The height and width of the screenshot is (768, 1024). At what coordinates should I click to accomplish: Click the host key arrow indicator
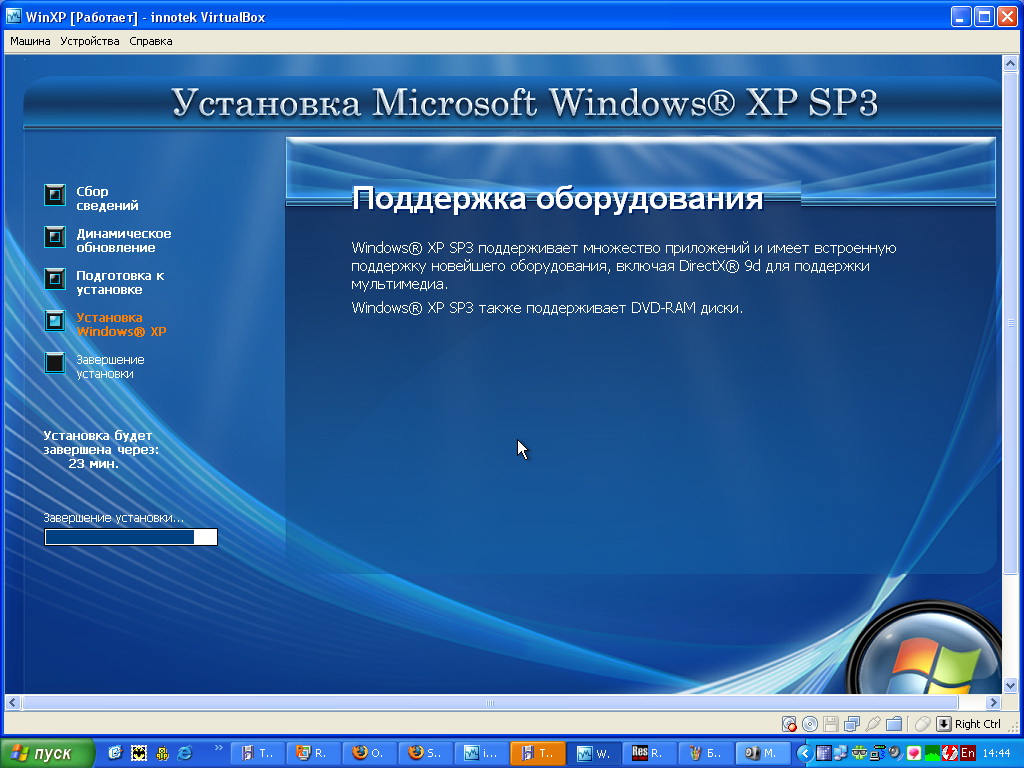coord(944,724)
